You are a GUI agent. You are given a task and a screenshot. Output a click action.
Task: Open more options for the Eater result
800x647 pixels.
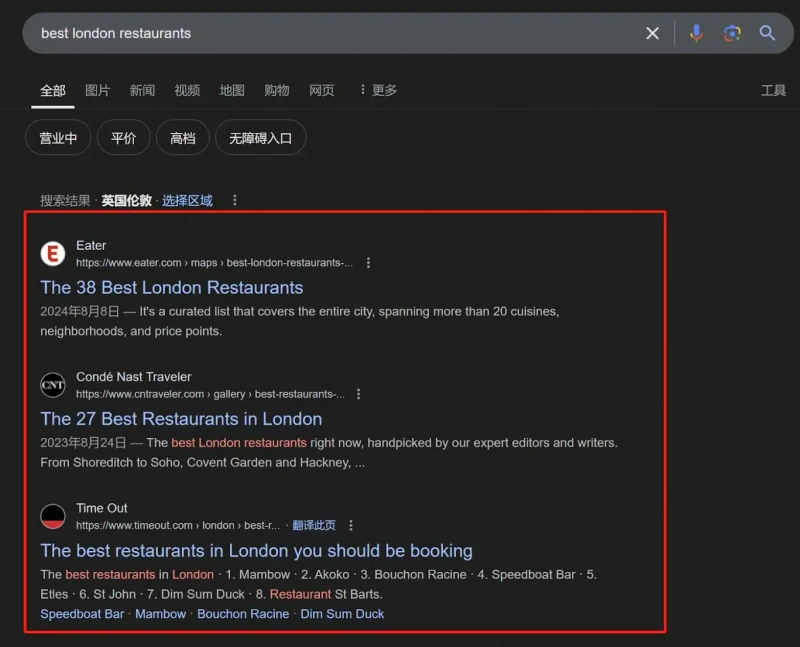pos(368,263)
